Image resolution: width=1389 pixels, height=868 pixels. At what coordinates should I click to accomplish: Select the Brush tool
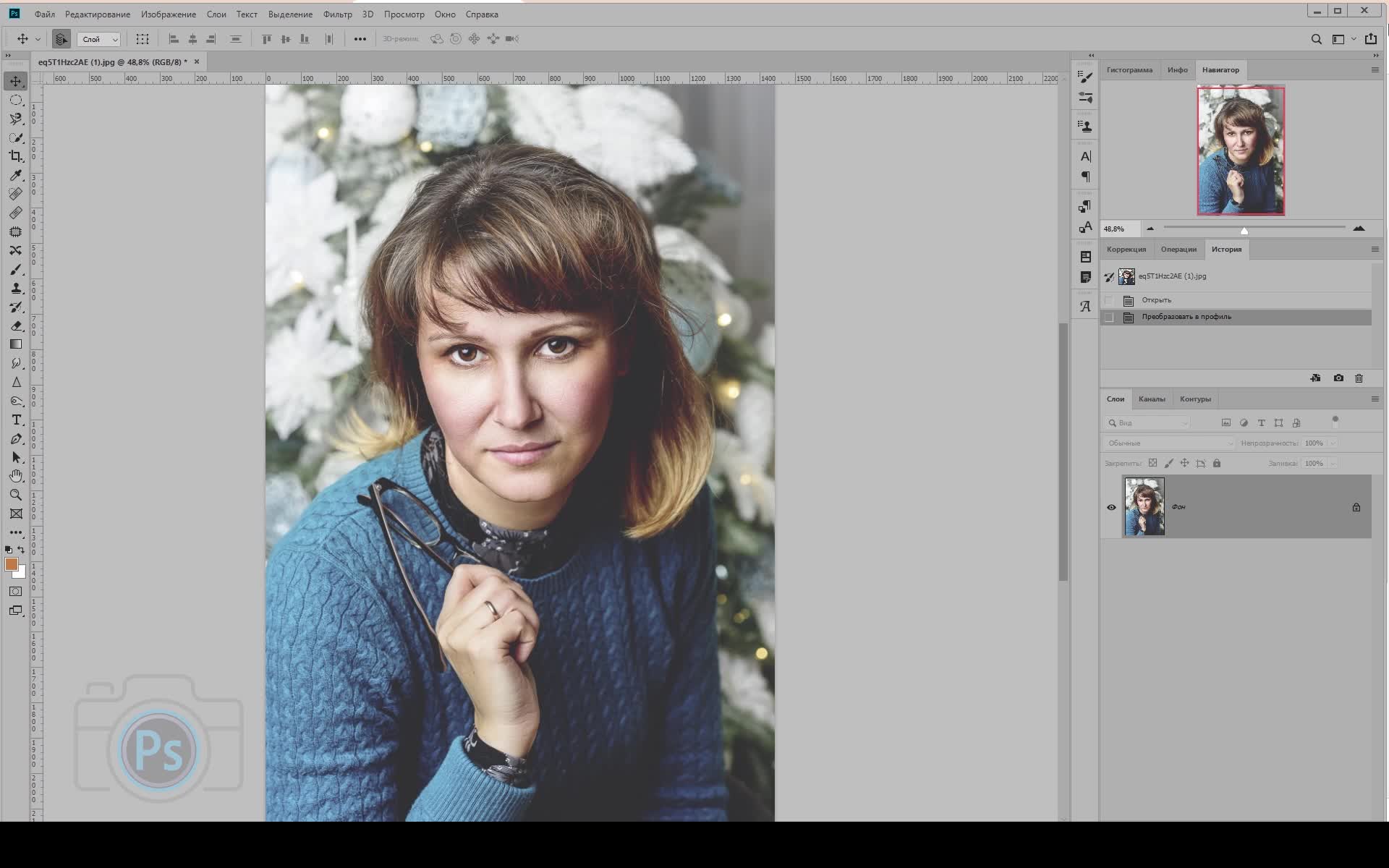[16, 269]
